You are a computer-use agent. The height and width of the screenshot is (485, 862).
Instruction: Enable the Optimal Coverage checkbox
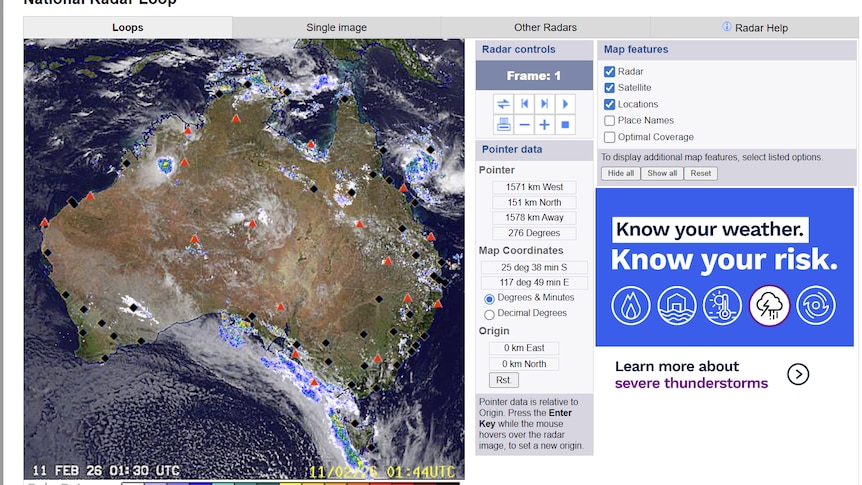(610, 137)
